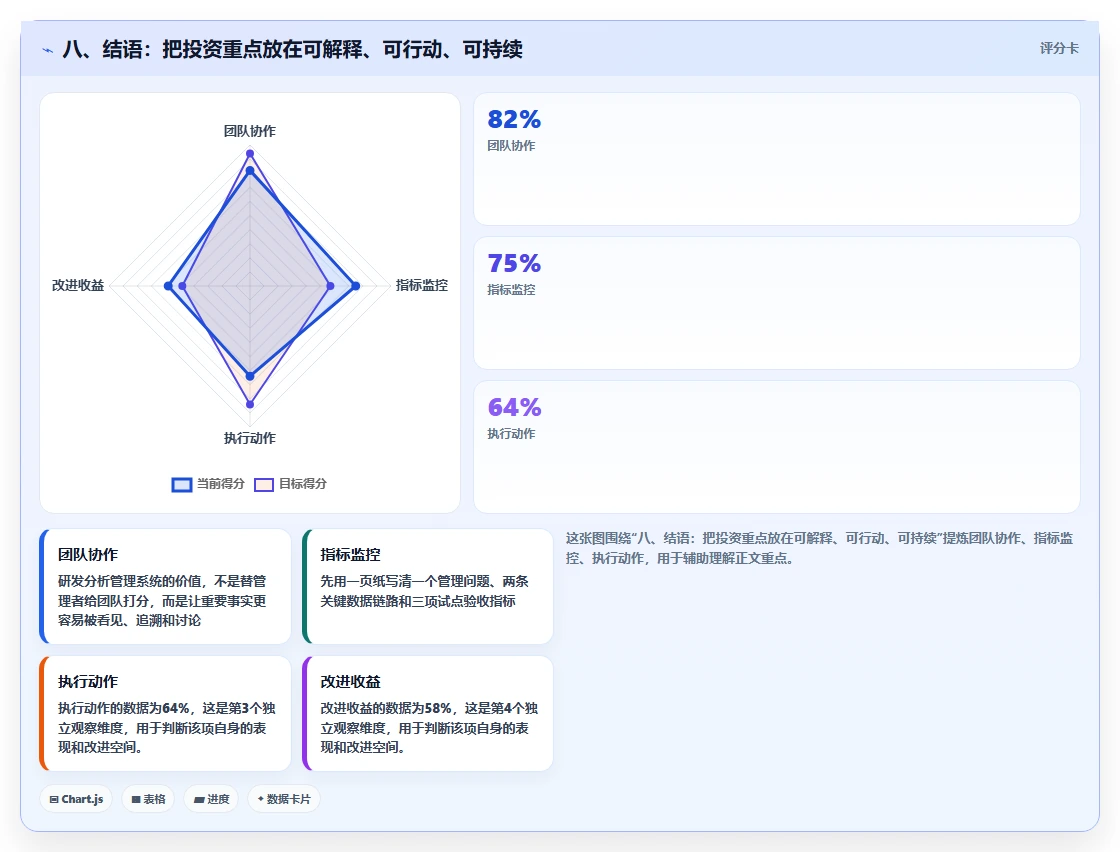Image resolution: width=1120 pixels, height=852 pixels.
Task: Click the lightning icon beside the heading
Action: coord(48,50)
